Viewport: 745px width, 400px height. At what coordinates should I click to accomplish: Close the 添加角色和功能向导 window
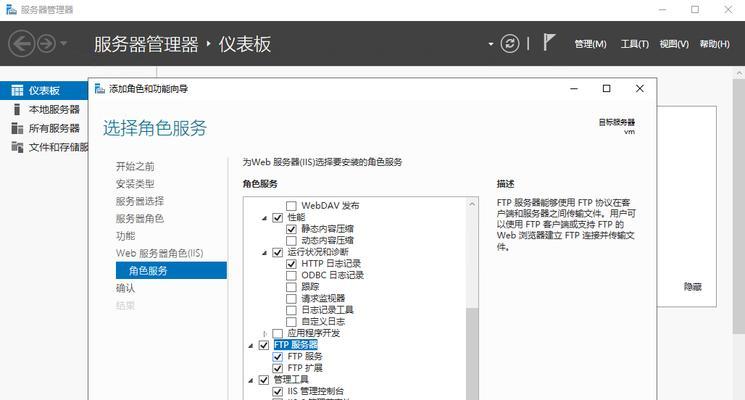point(640,88)
